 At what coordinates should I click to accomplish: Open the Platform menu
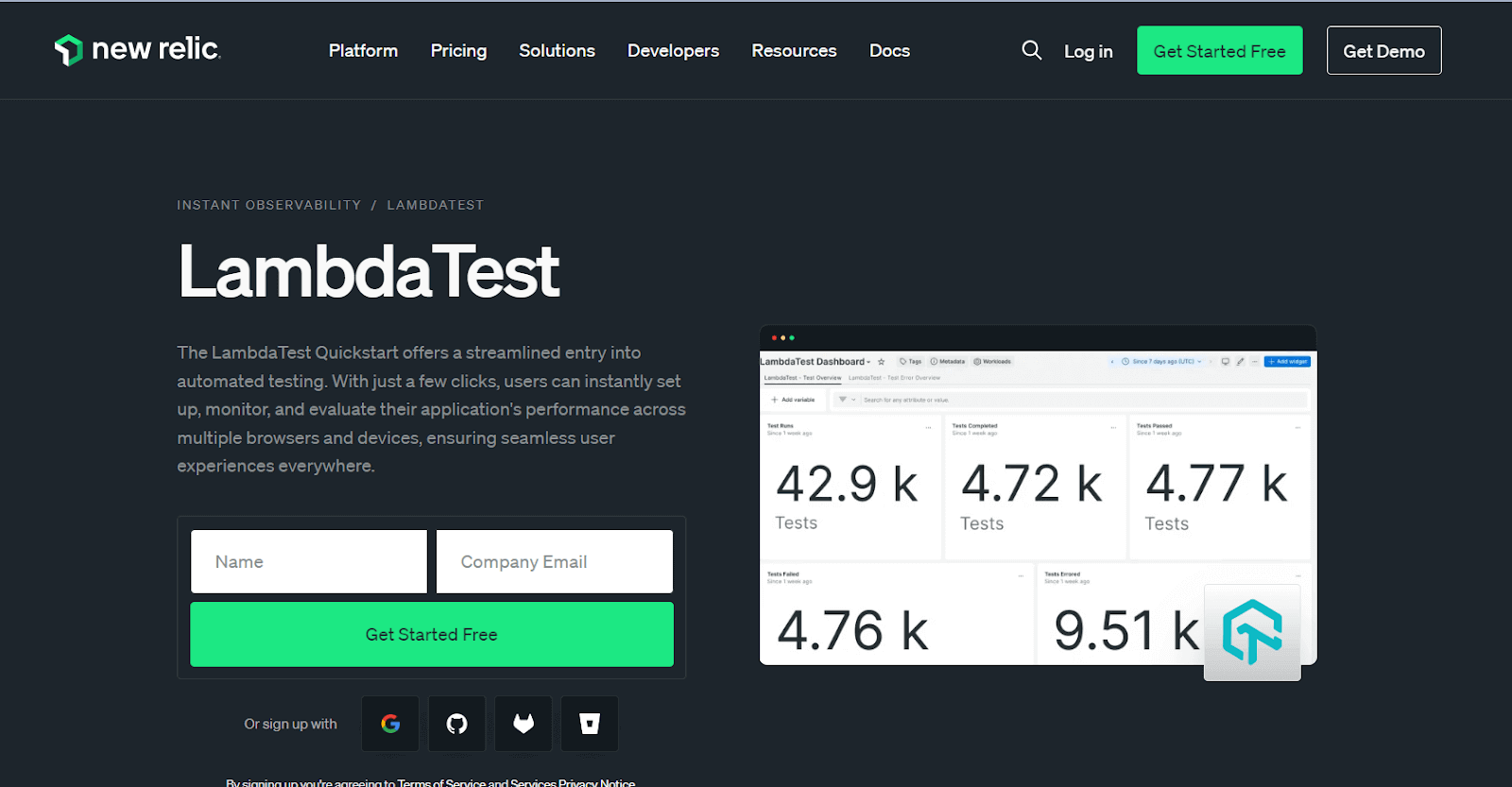363,51
